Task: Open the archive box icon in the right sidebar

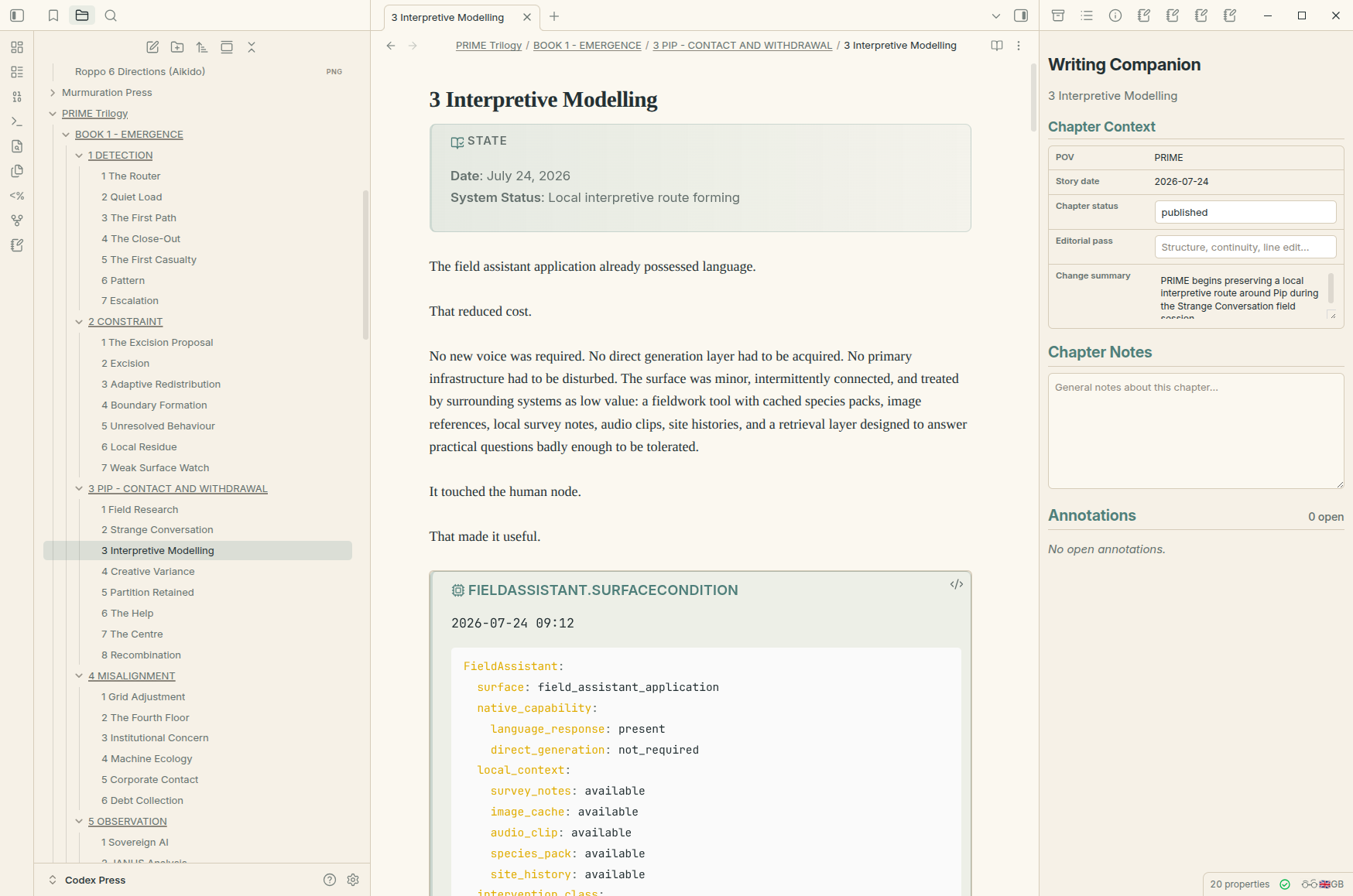Action: (x=1058, y=15)
